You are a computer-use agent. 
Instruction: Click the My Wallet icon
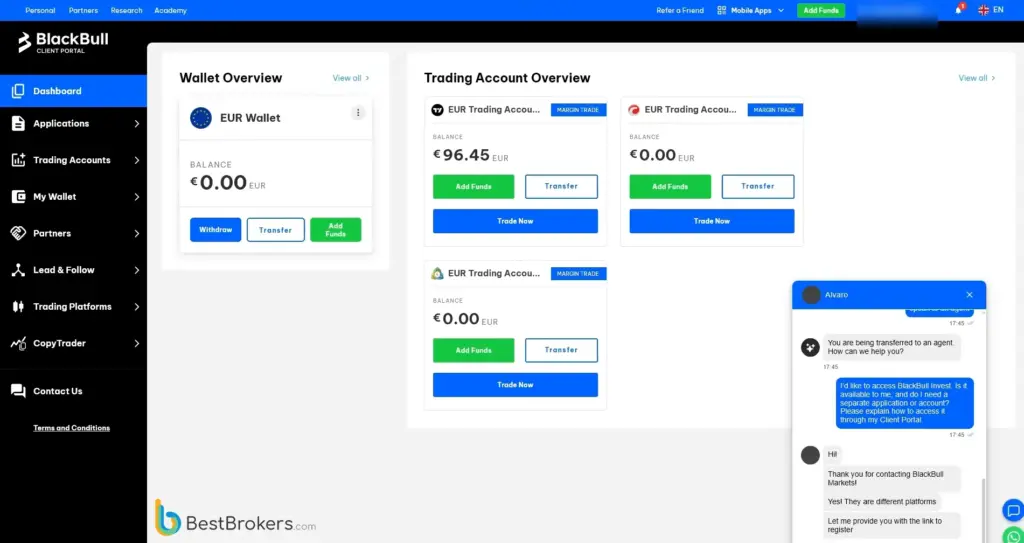pyautogui.click(x=18, y=197)
